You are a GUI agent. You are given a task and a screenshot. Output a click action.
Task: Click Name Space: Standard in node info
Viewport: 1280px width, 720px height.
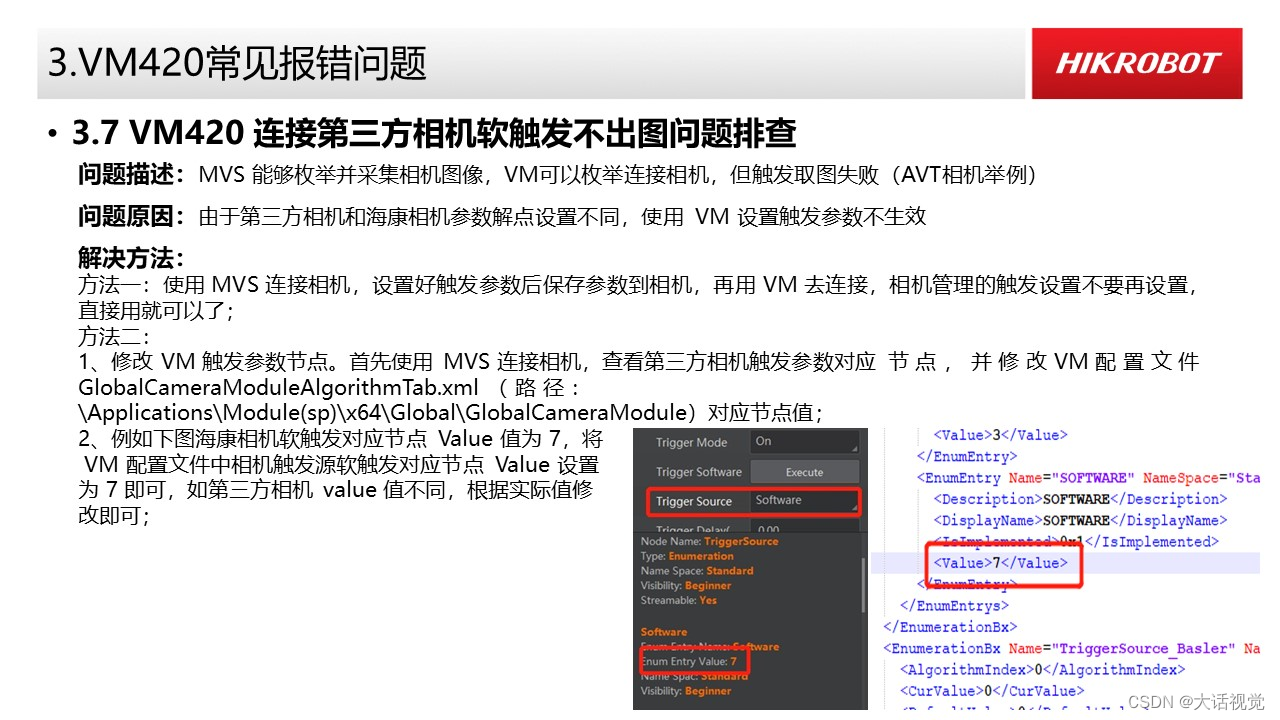point(697,571)
